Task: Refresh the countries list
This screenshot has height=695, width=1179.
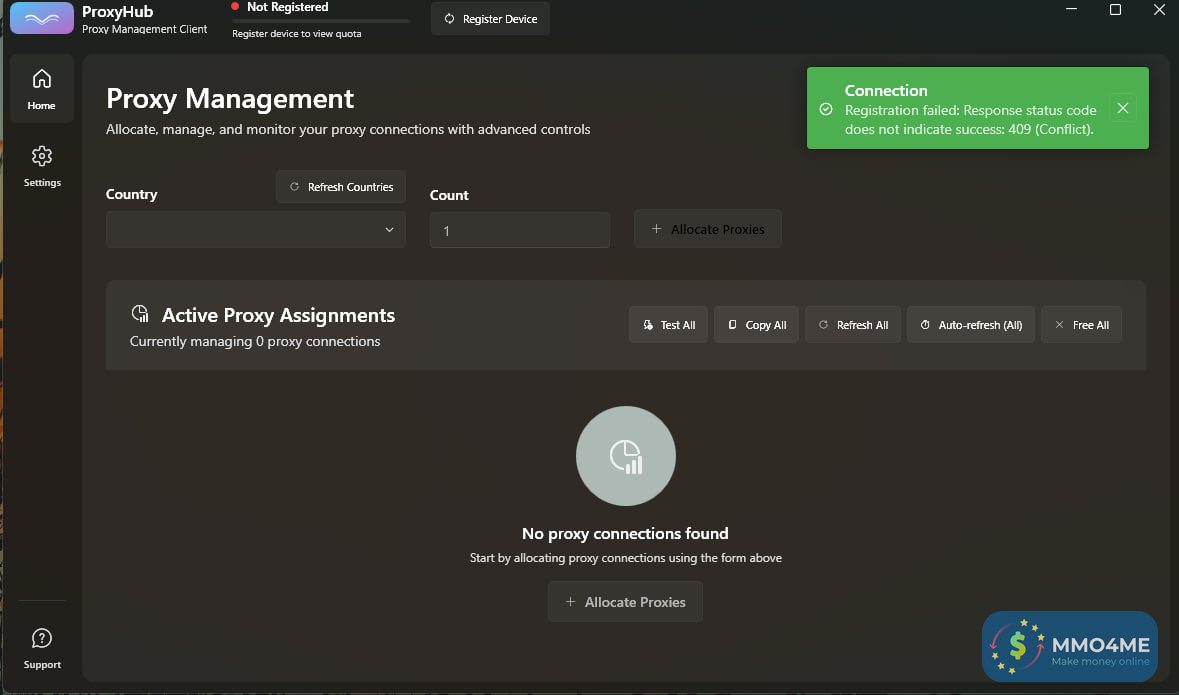Action: [341, 187]
